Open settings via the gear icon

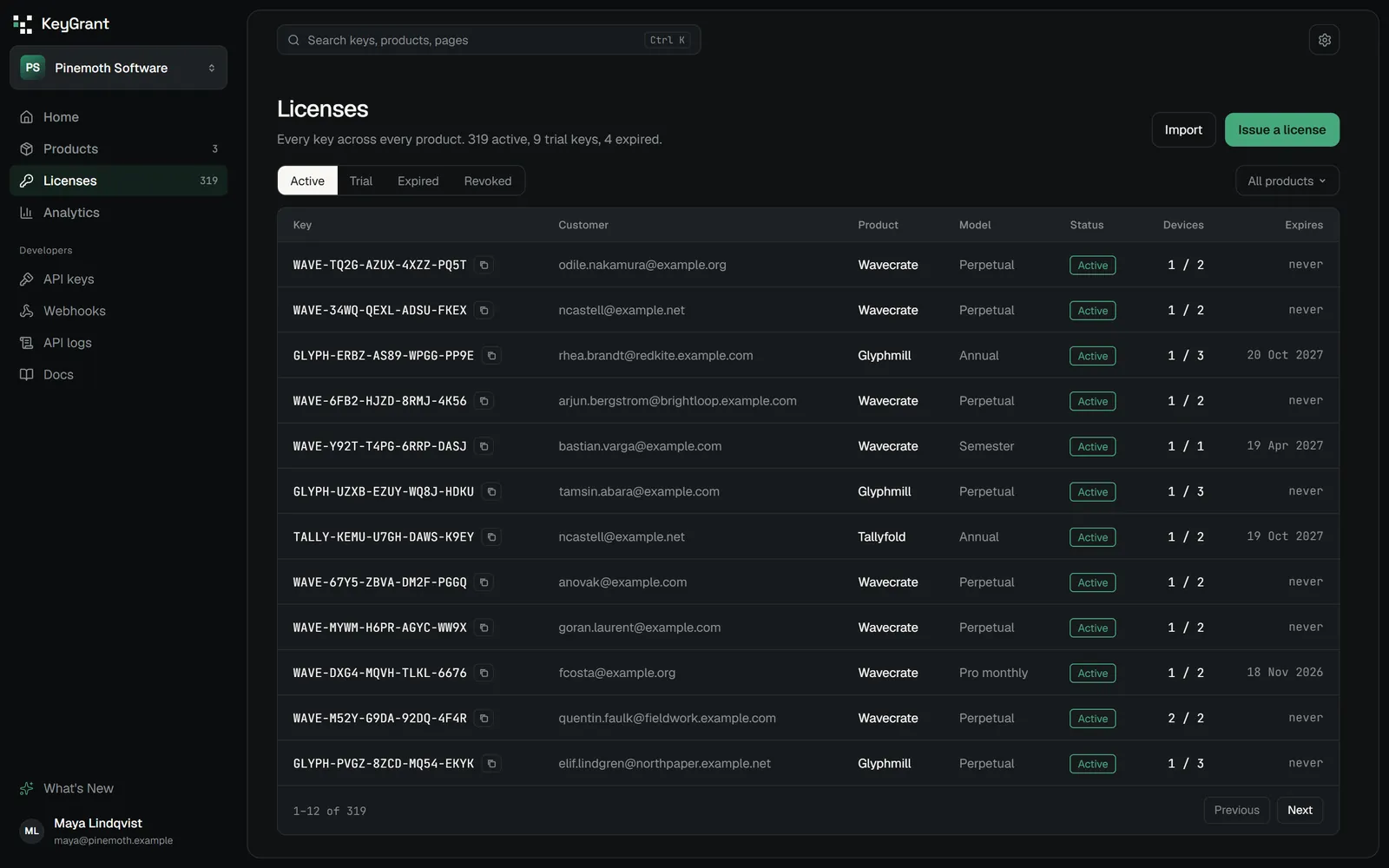1324,40
